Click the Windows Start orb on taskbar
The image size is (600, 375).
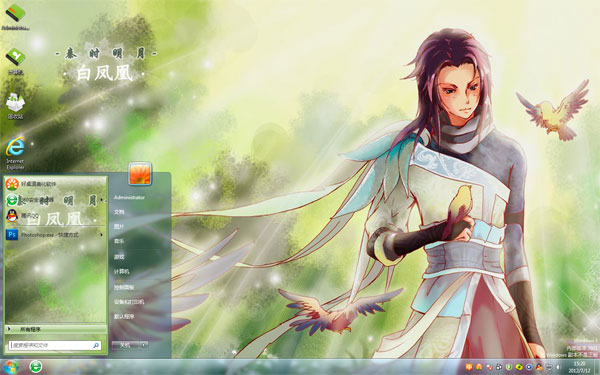pyautogui.click(x=10, y=367)
